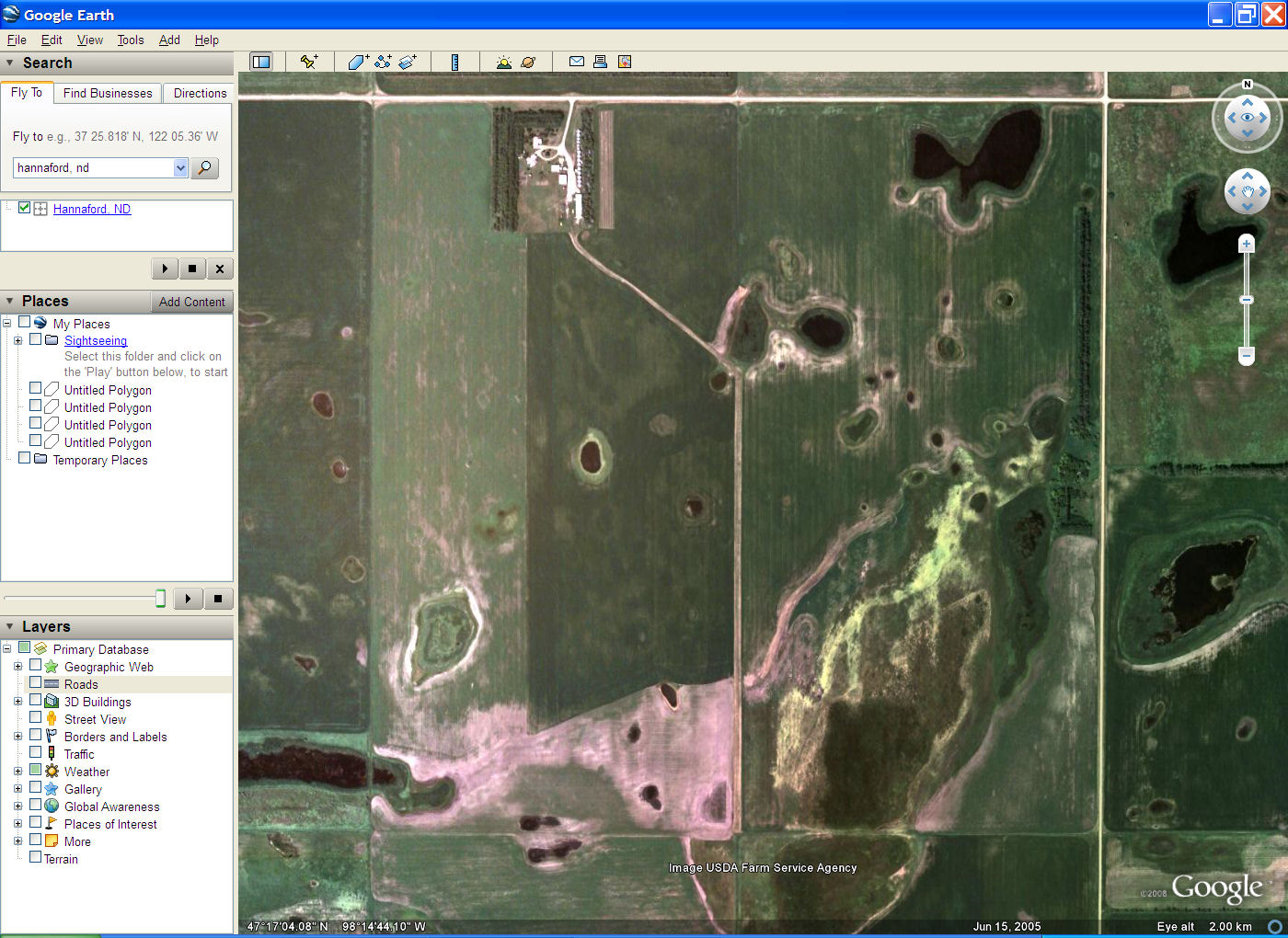Open the Add menu
Image resolution: width=1288 pixels, height=938 pixels.
coord(169,40)
